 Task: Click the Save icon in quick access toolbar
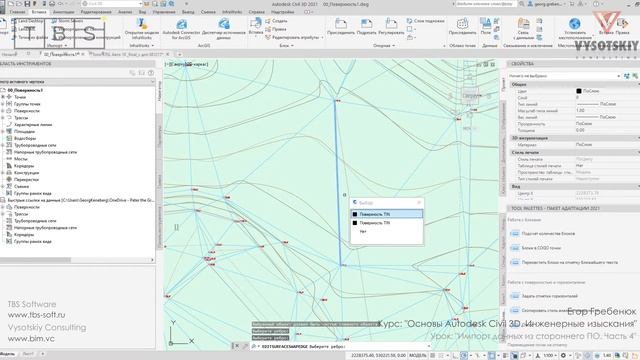(27, 4)
